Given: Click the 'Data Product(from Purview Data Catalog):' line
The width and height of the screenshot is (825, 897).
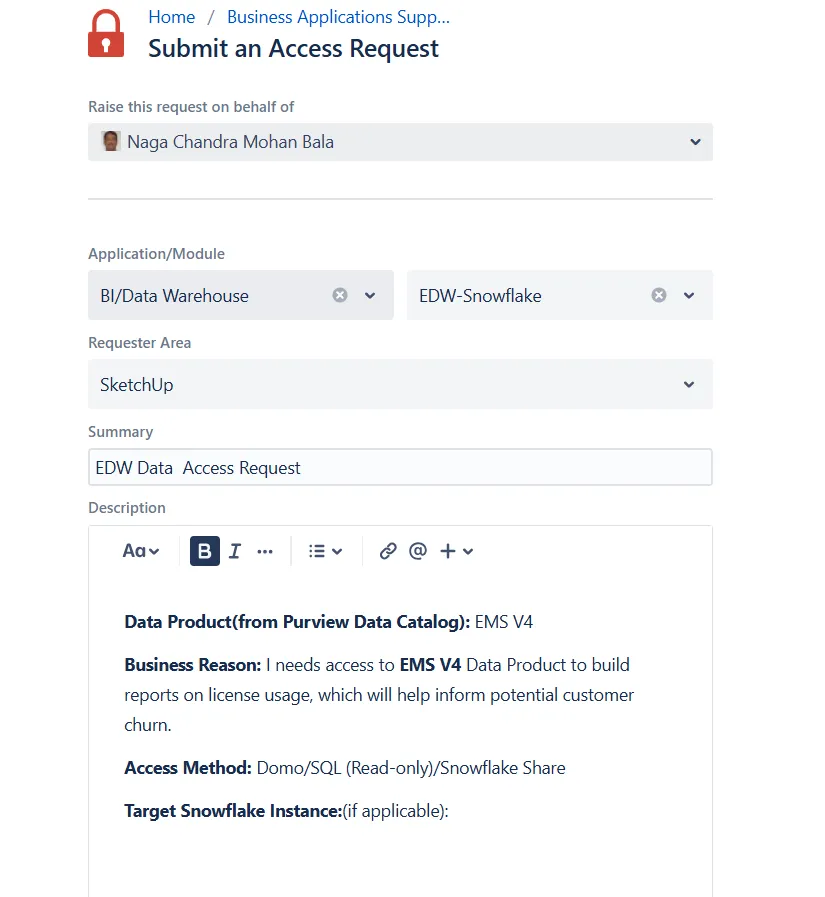Looking at the screenshot, I should point(328,622).
